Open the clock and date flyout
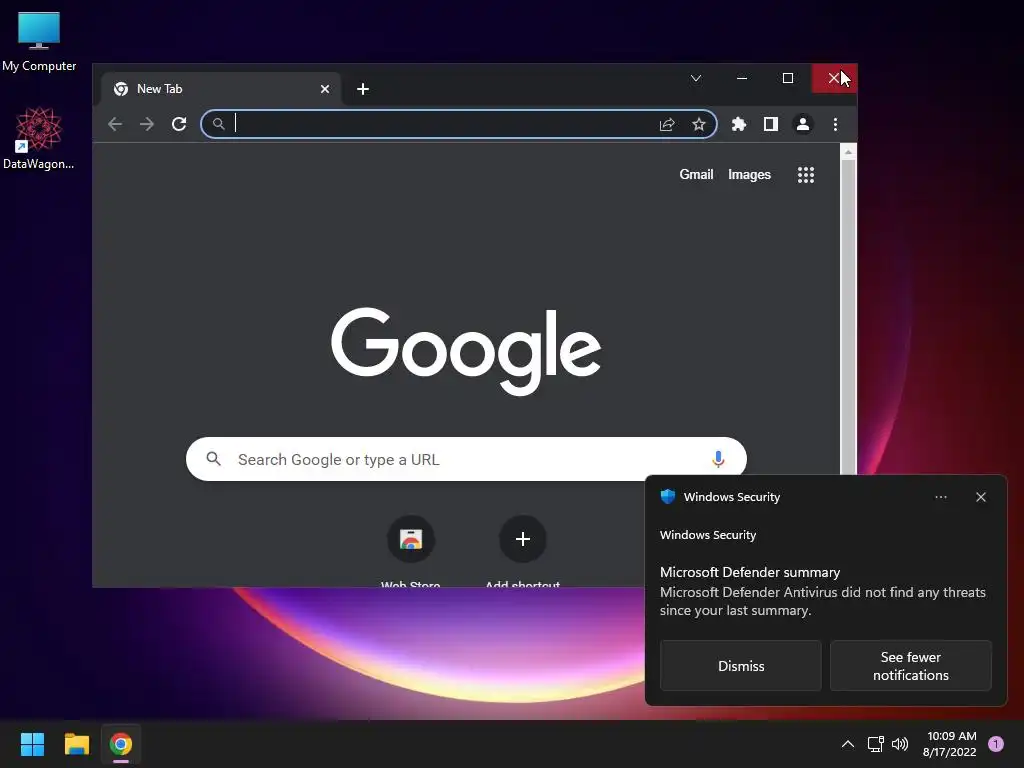1024x768 pixels. pyautogui.click(x=950, y=744)
